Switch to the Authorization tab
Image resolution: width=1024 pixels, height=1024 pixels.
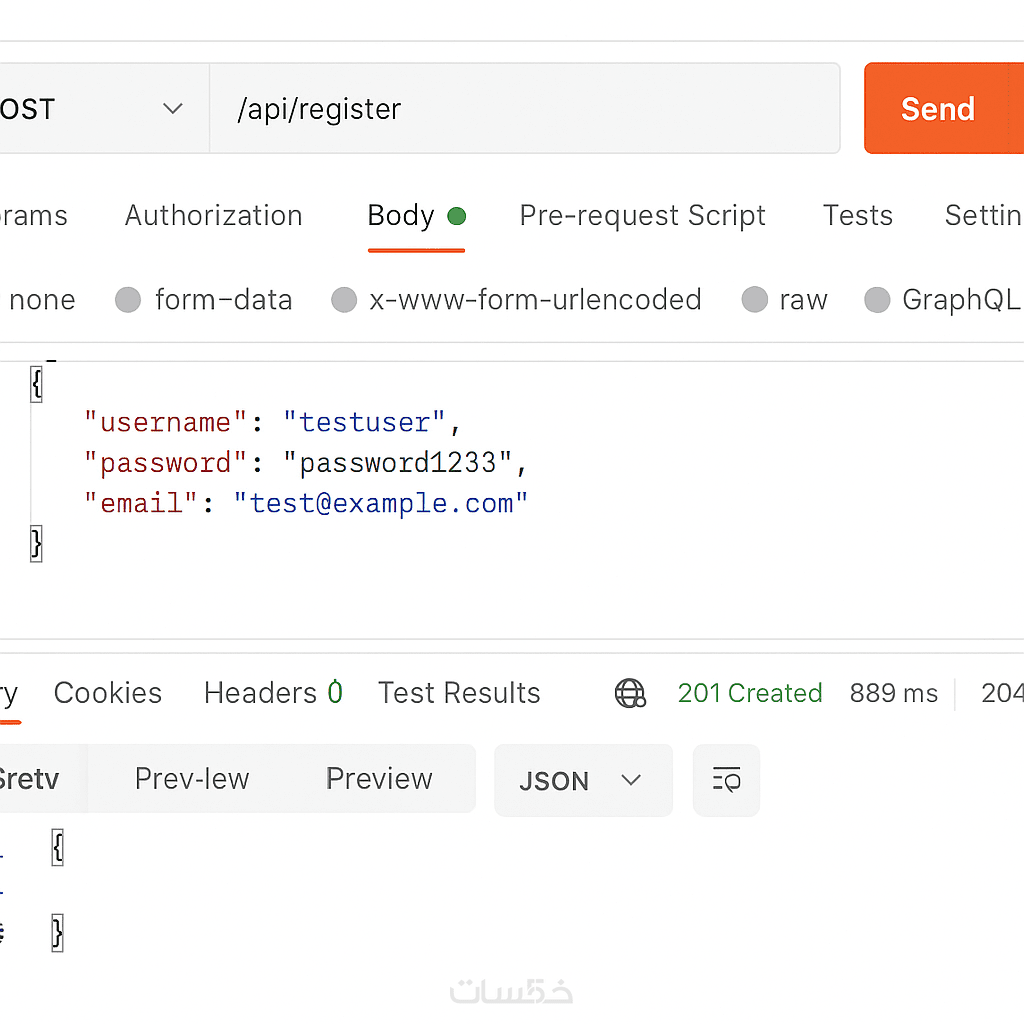(x=213, y=216)
